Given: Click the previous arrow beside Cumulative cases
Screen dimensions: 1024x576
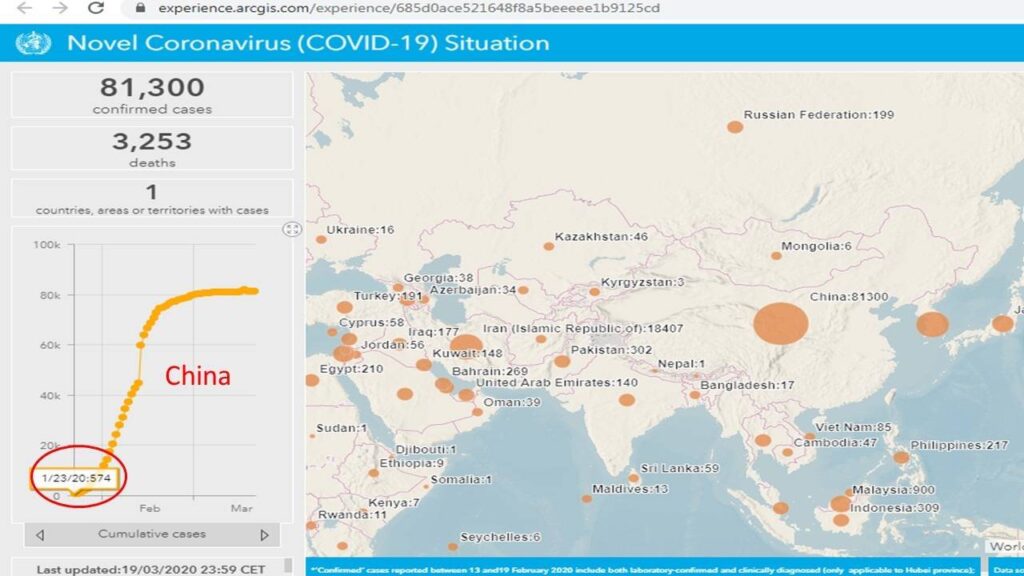Looking at the screenshot, I should pyautogui.click(x=40, y=535).
